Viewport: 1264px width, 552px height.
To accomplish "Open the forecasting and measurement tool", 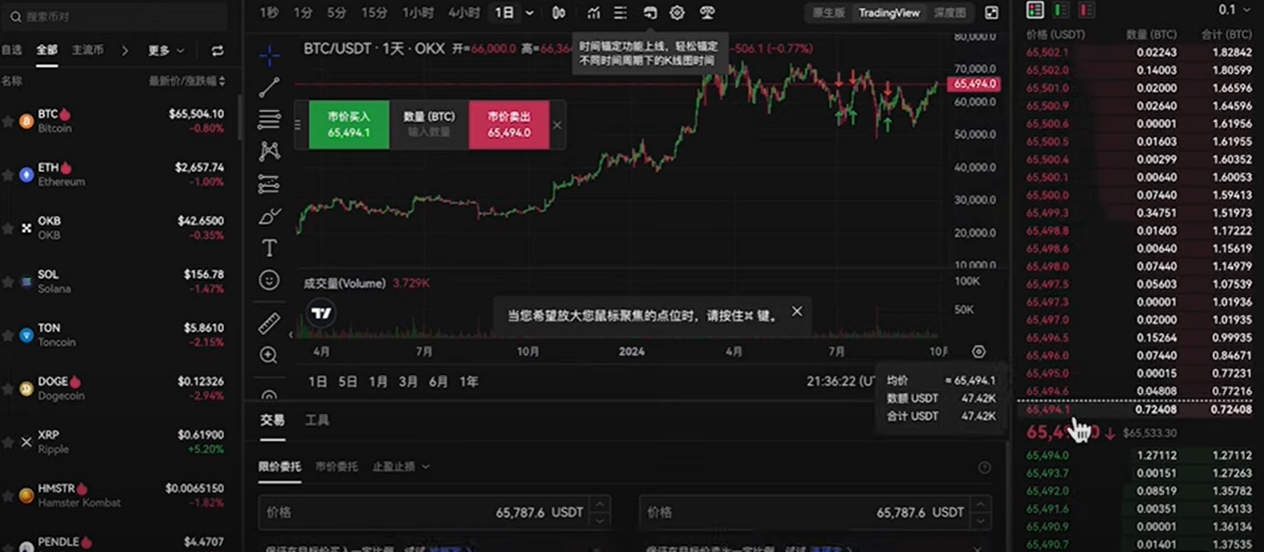I will tap(269, 184).
